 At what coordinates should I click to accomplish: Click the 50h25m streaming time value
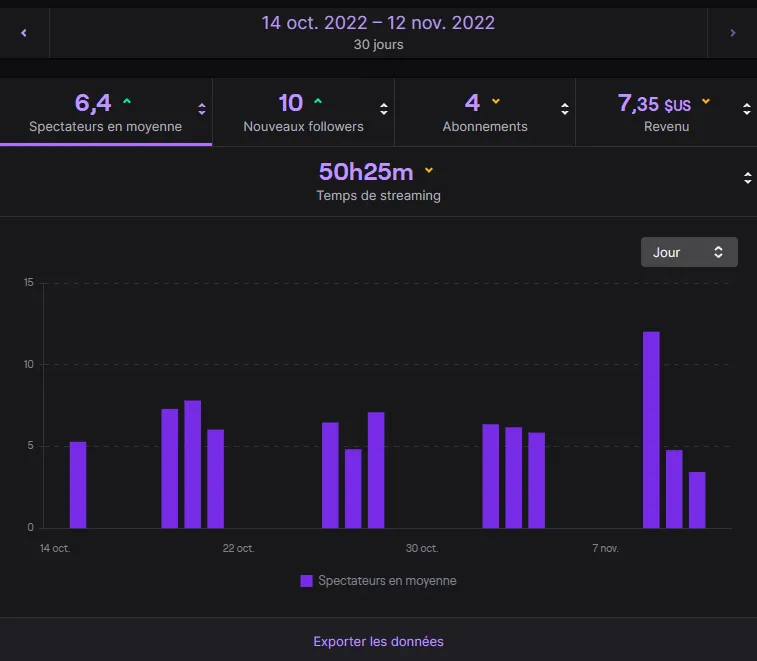[x=366, y=172]
